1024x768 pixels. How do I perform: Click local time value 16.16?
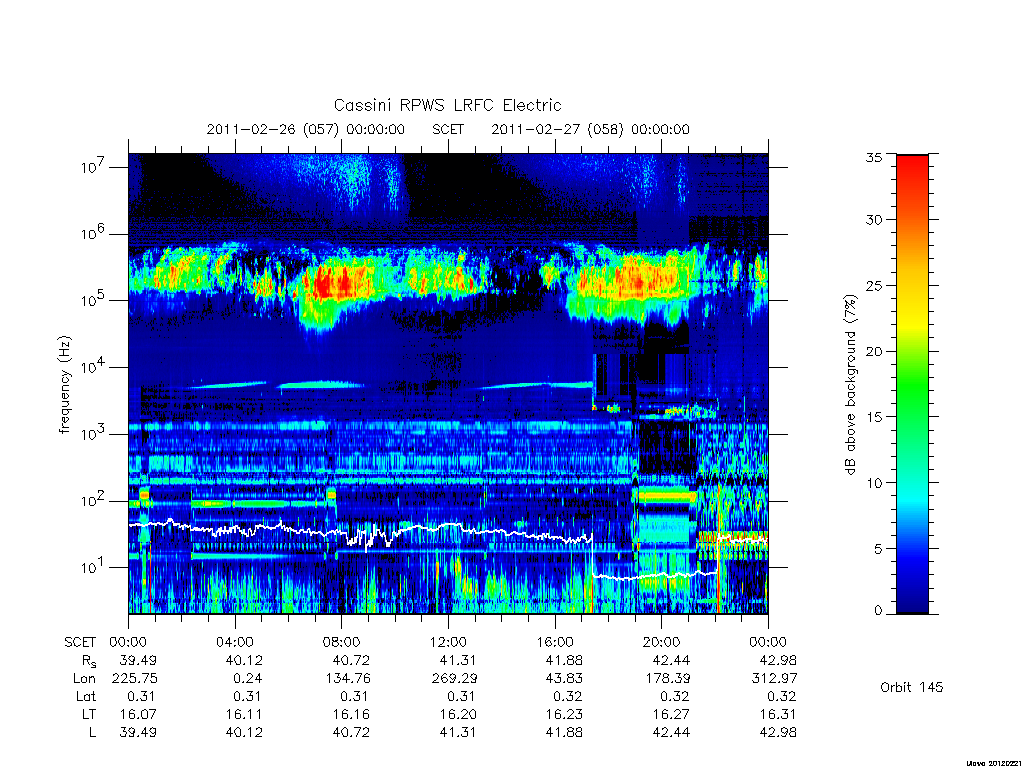click(x=351, y=714)
